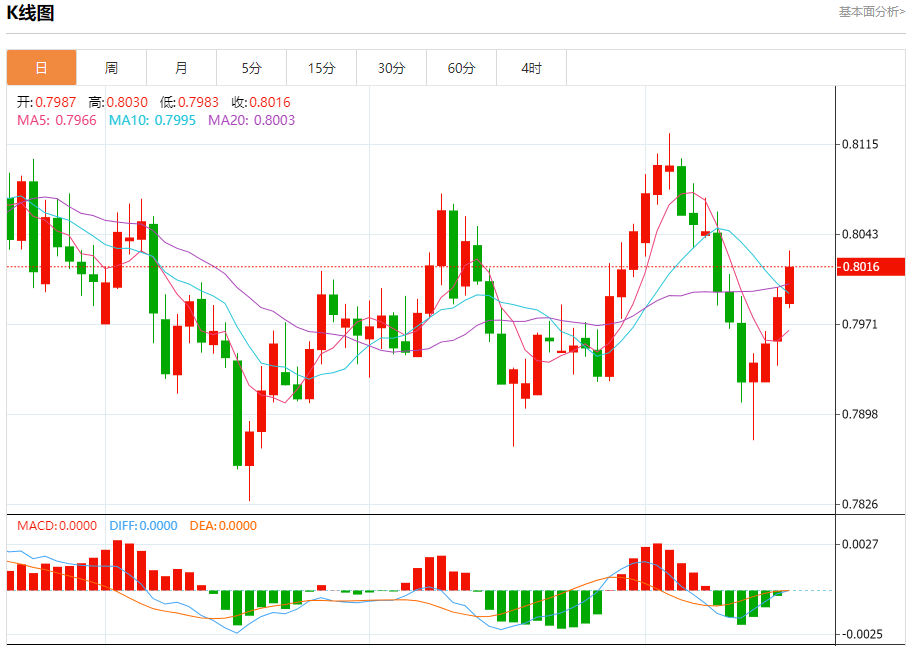The width and height of the screenshot is (912, 646).
Task: Select the 日 daily chart tab
Action: 41,68
